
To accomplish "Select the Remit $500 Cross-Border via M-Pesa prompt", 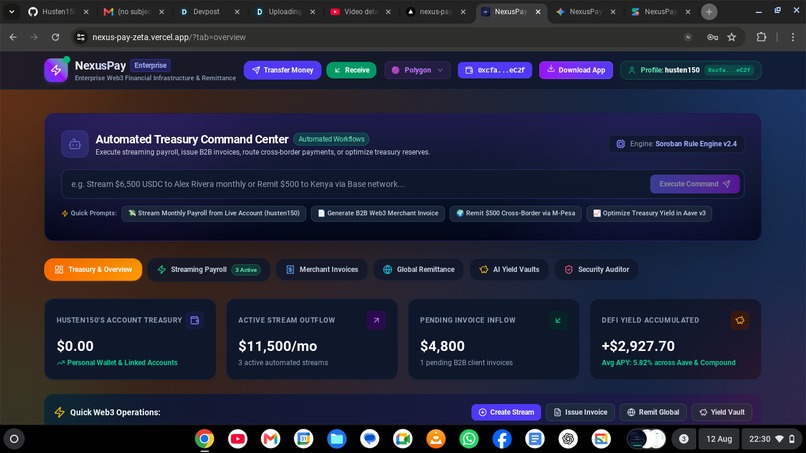I will pyautogui.click(x=516, y=213).
